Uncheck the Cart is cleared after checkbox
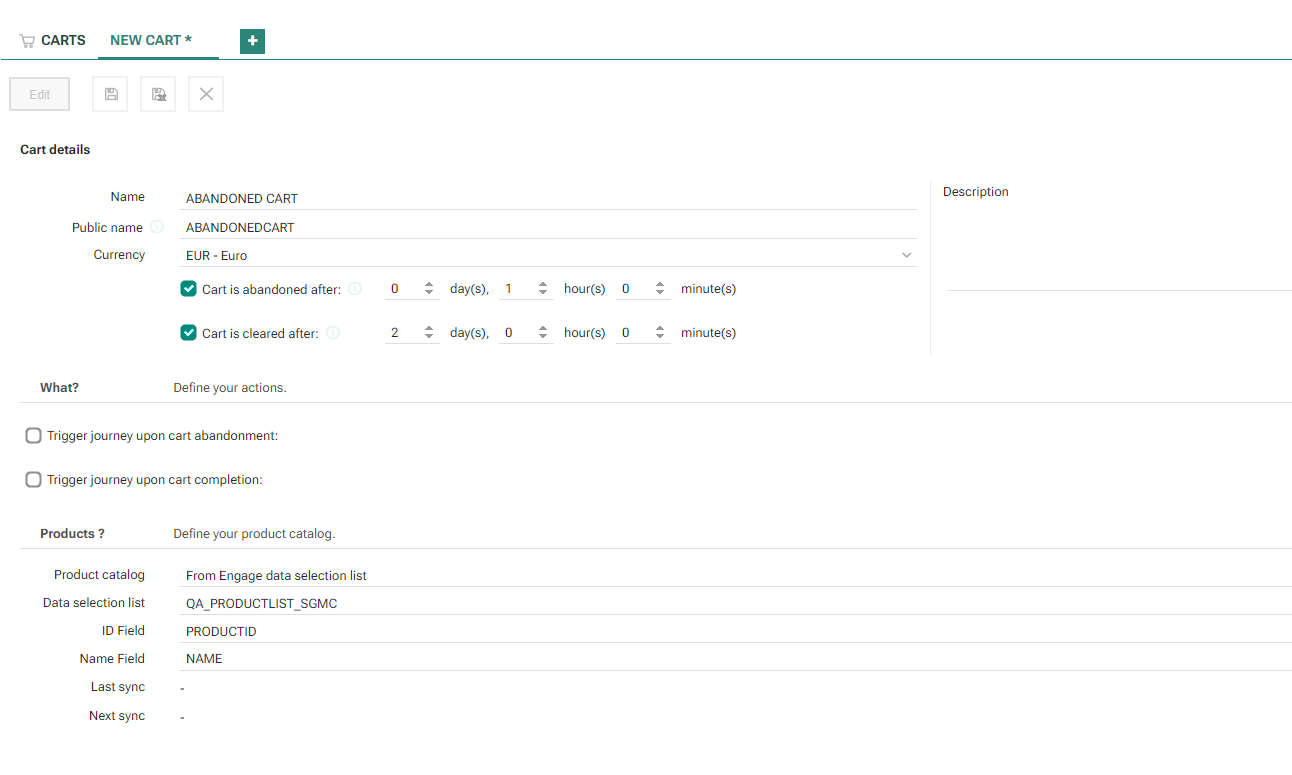1292x775 pixels. tap(188, 333)
